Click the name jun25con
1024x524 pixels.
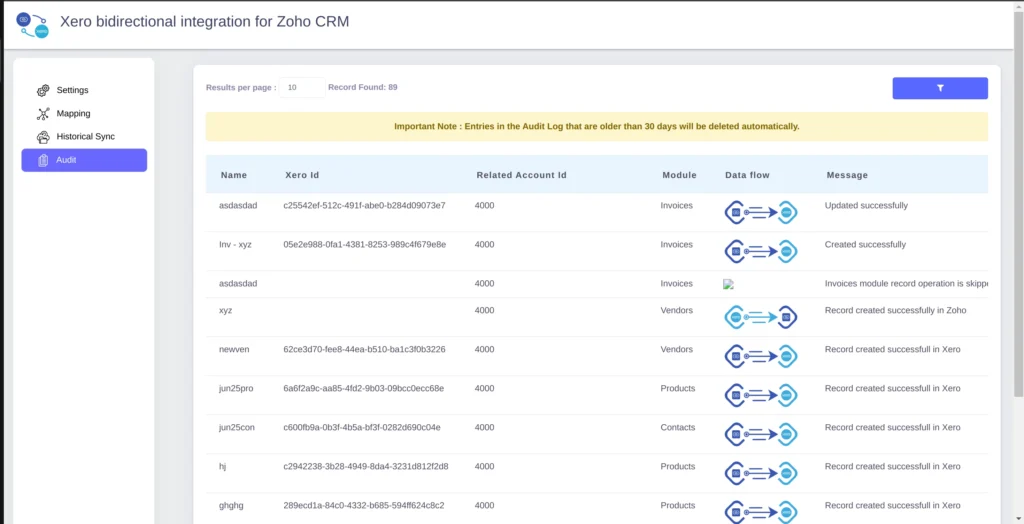tap(236, 428)
